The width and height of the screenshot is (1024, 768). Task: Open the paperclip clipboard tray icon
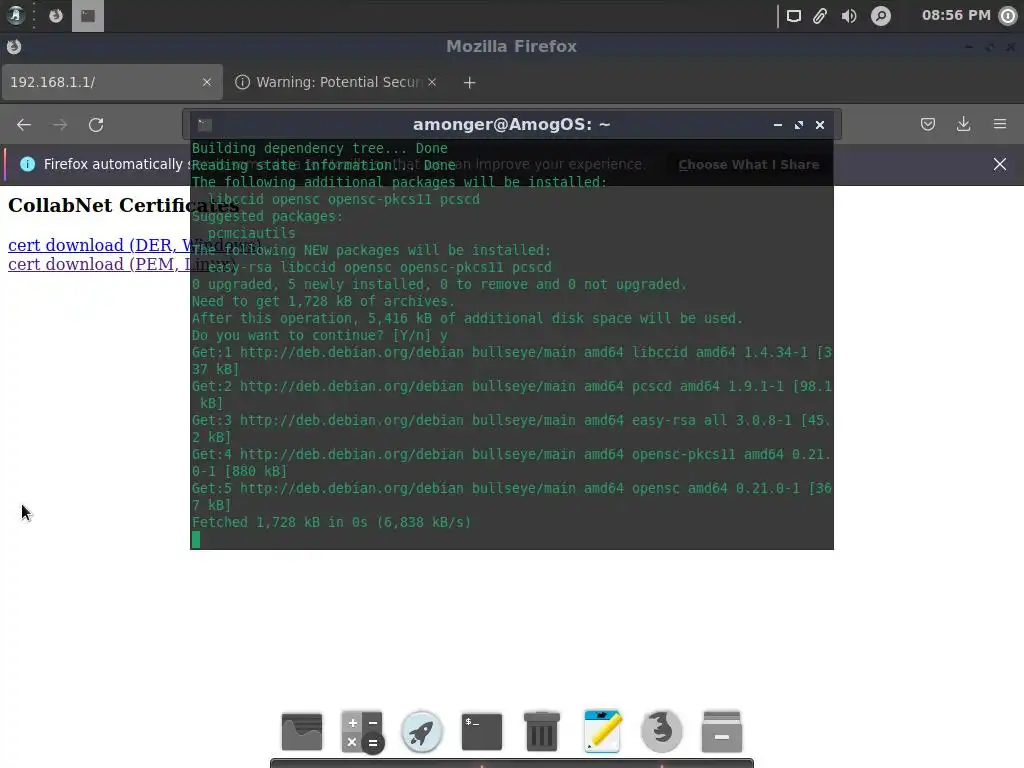tap(820, 16)
